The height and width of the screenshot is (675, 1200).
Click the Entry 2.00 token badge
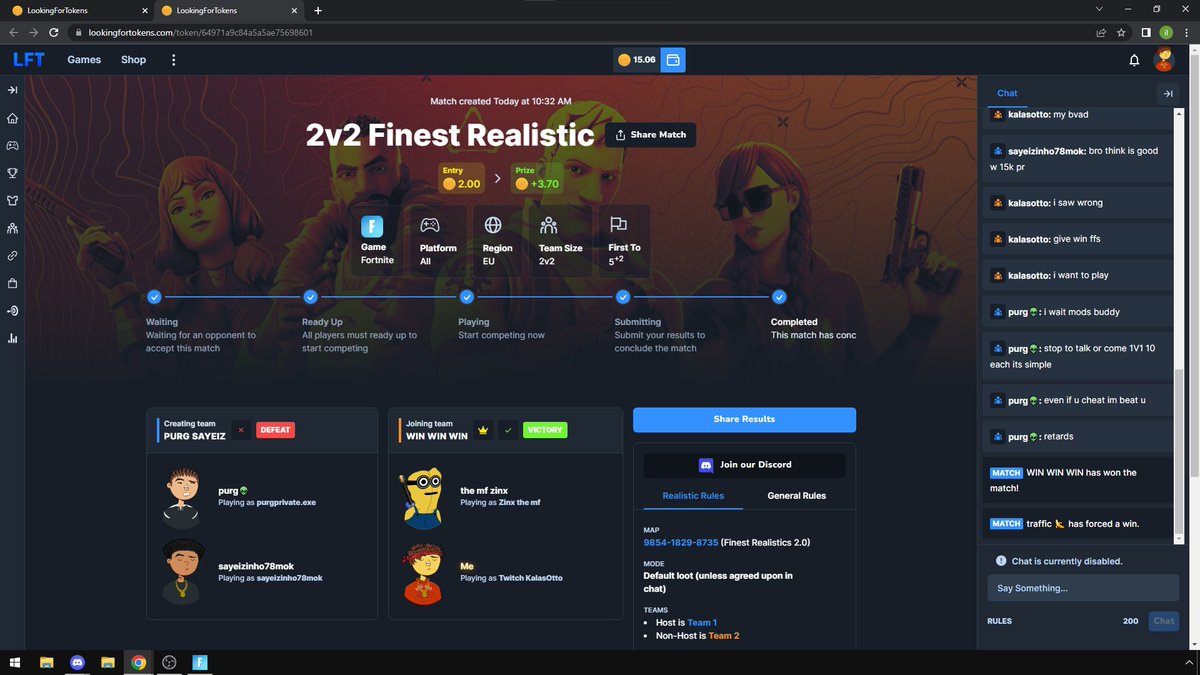click(x=462, y=179)
